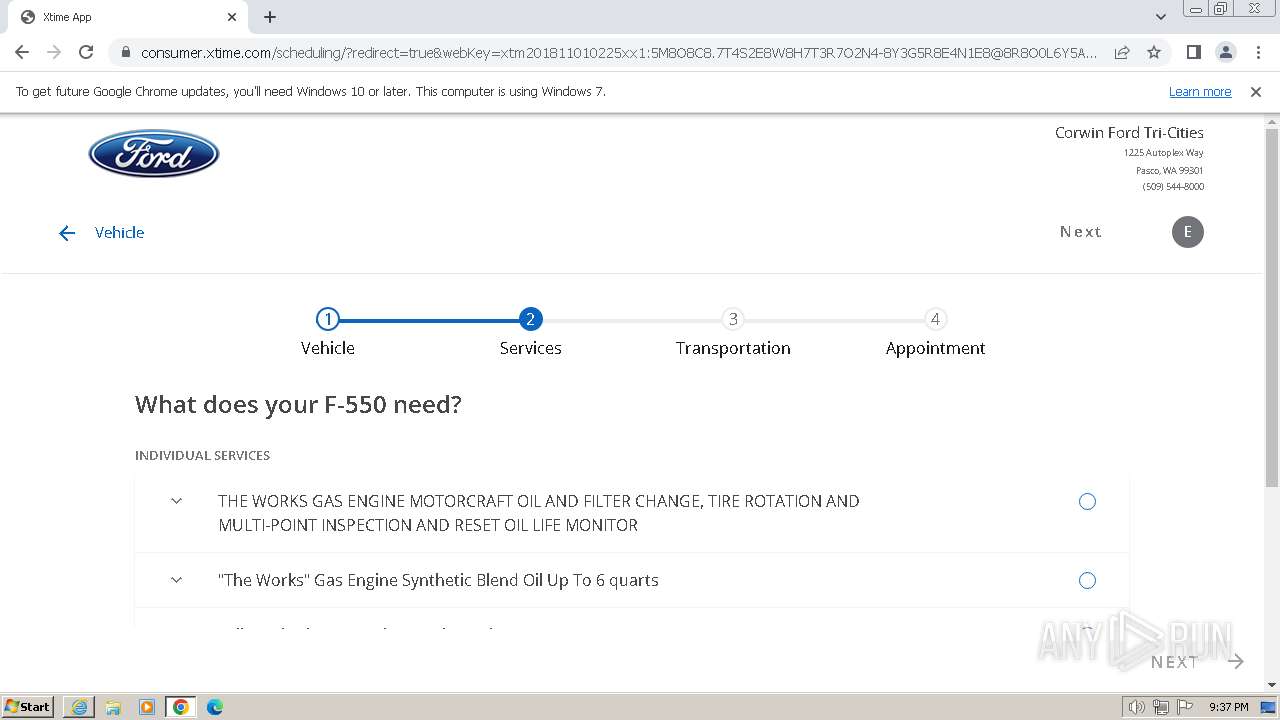Screen dimensions: 1280x720
Task: Reload the page
Action: tap(86, 52)
